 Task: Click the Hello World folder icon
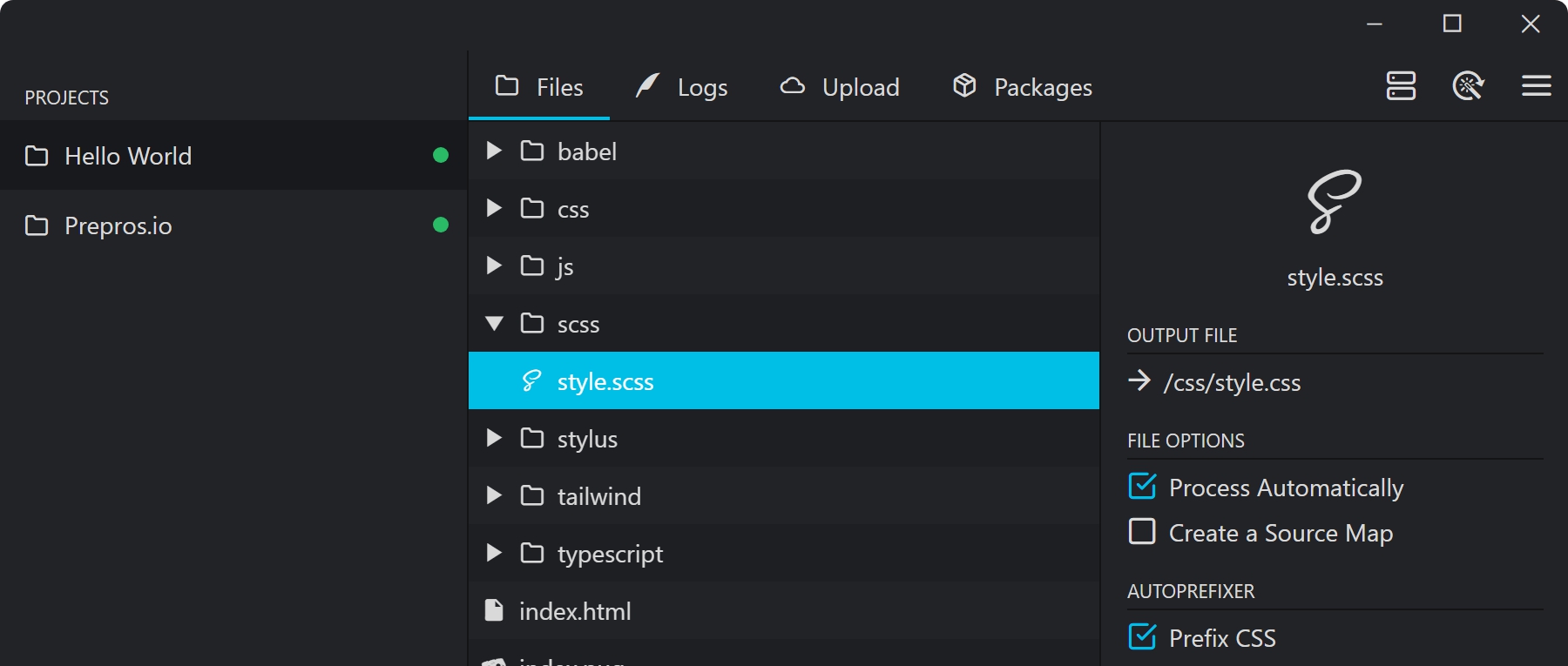tap(37, 155)
